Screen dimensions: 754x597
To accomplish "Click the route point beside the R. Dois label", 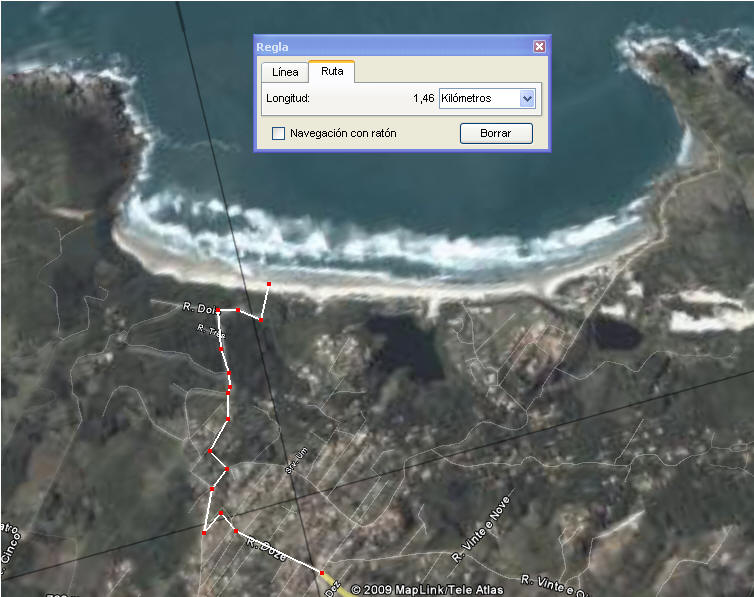I will pyautogui.click(x=218, y=311).
